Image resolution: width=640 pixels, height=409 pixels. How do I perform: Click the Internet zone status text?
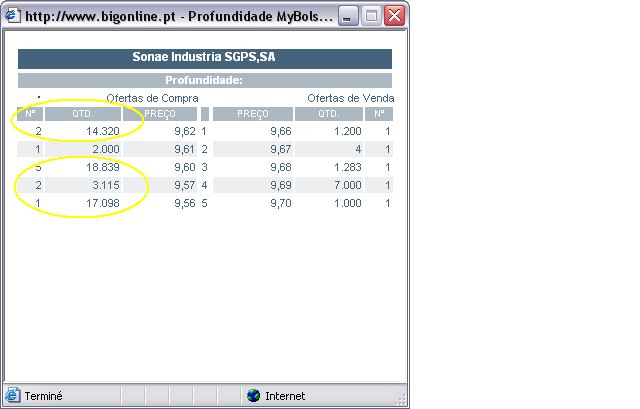(285, 396)
